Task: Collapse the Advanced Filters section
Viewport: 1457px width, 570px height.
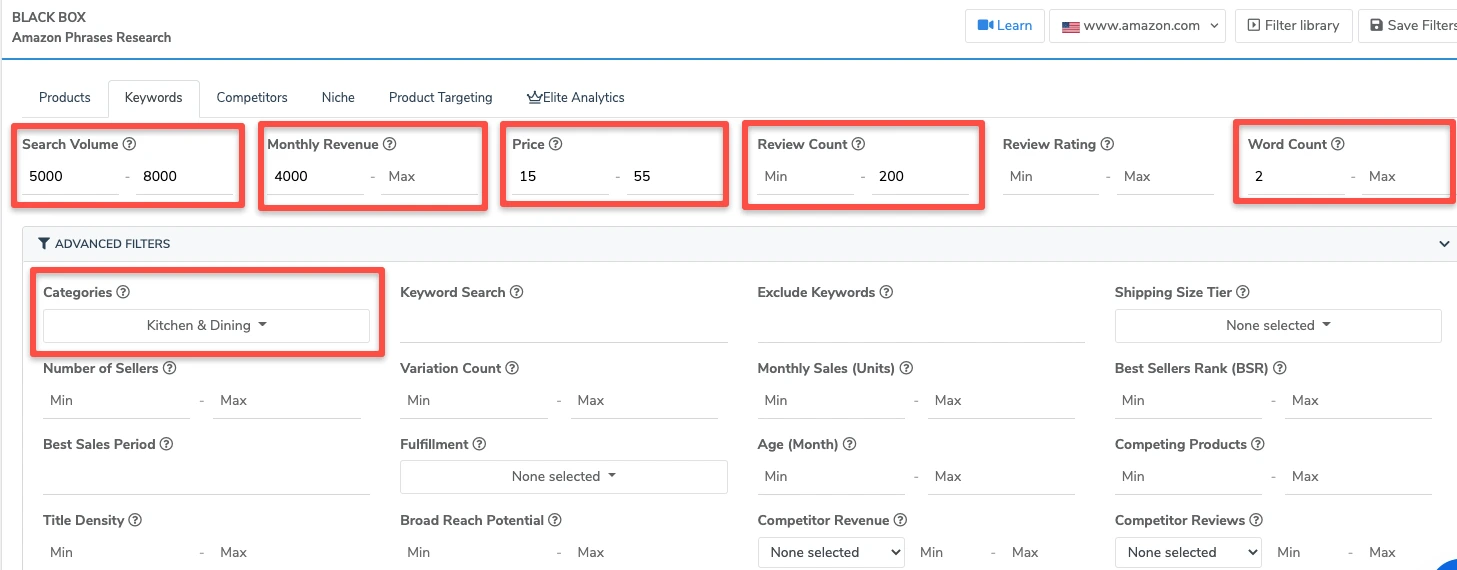Action: [1443, 244]
